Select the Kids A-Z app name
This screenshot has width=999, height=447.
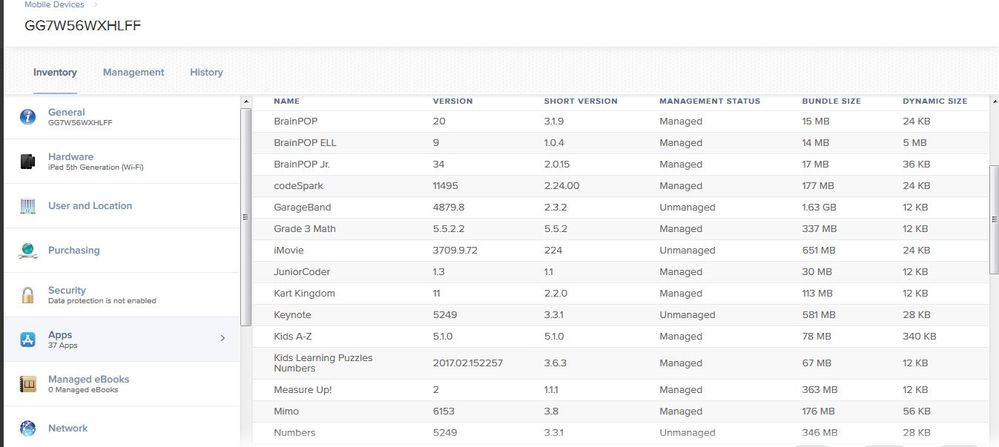tap(293, 336)
